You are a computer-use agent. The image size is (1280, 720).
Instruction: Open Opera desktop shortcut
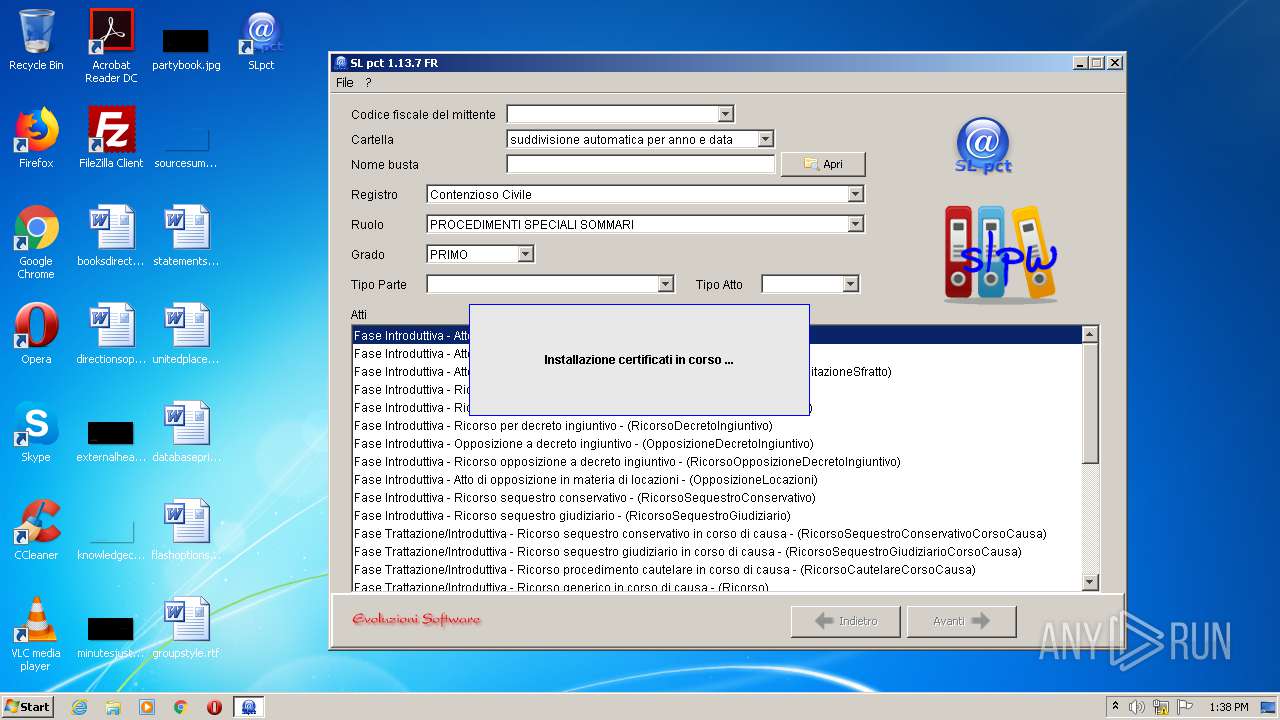pyautogui.click(x=36, y=334)
